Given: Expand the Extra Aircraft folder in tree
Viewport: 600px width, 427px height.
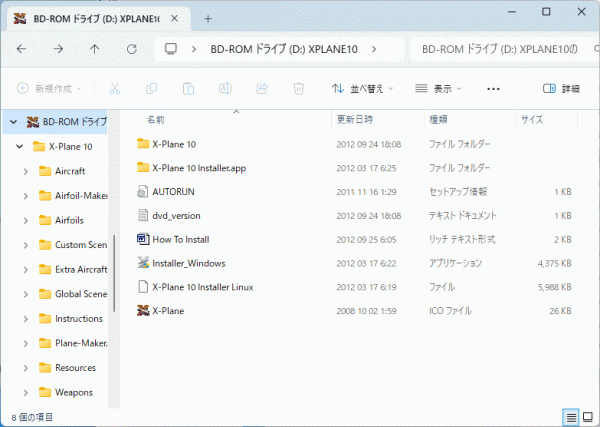Looking at the screenshot, I should click(x=26, y=270).
